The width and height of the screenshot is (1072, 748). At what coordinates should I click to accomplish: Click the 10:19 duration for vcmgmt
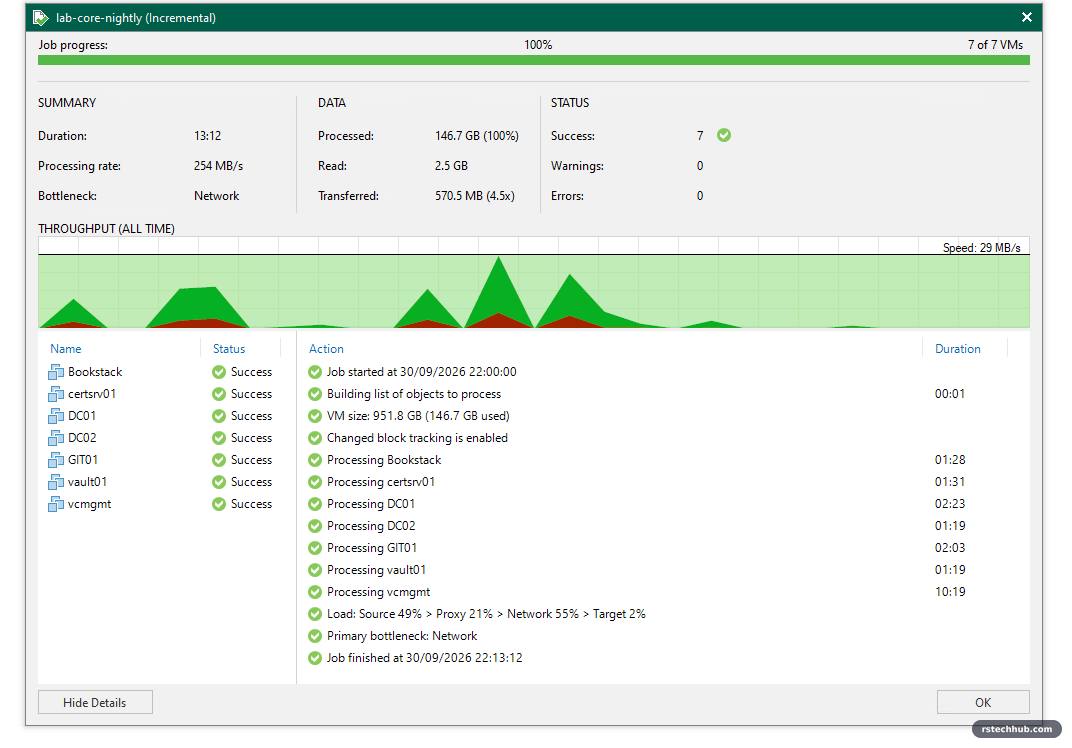click(x=950, y=592)
